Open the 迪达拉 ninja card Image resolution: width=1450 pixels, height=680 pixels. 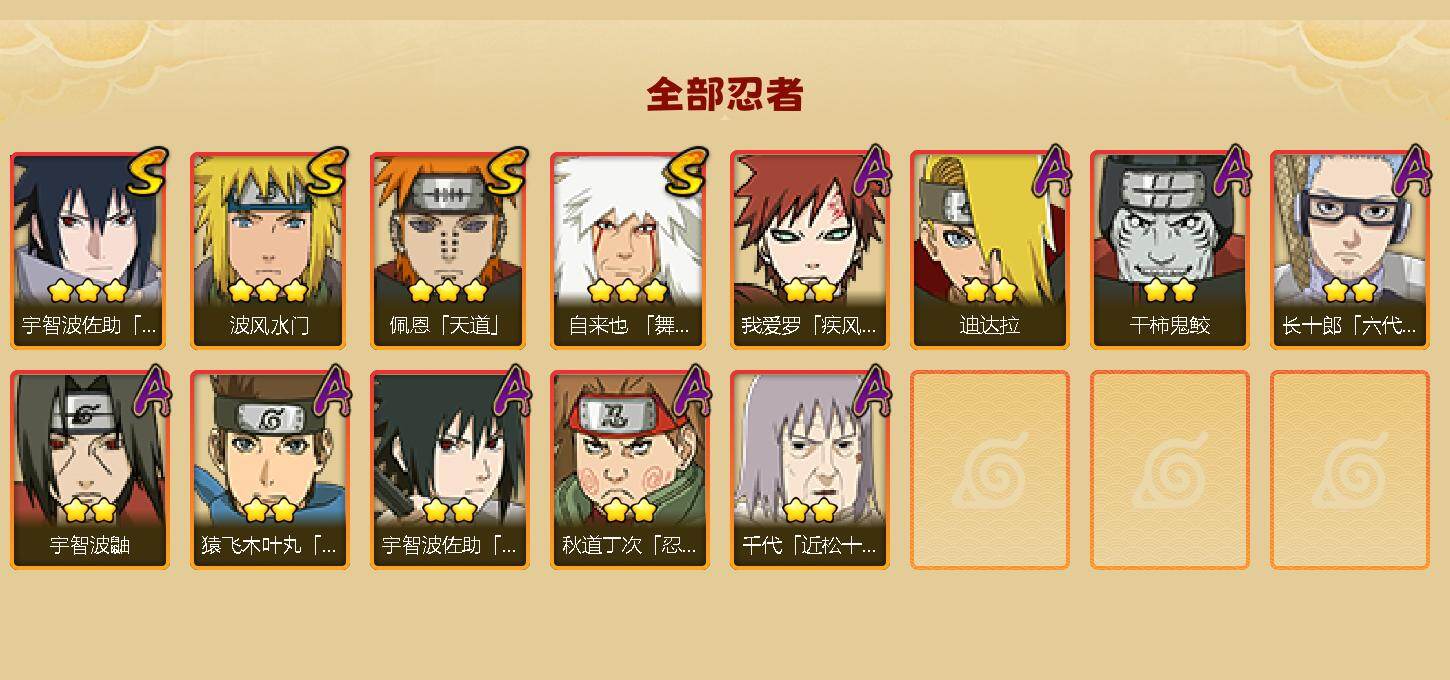990,250
